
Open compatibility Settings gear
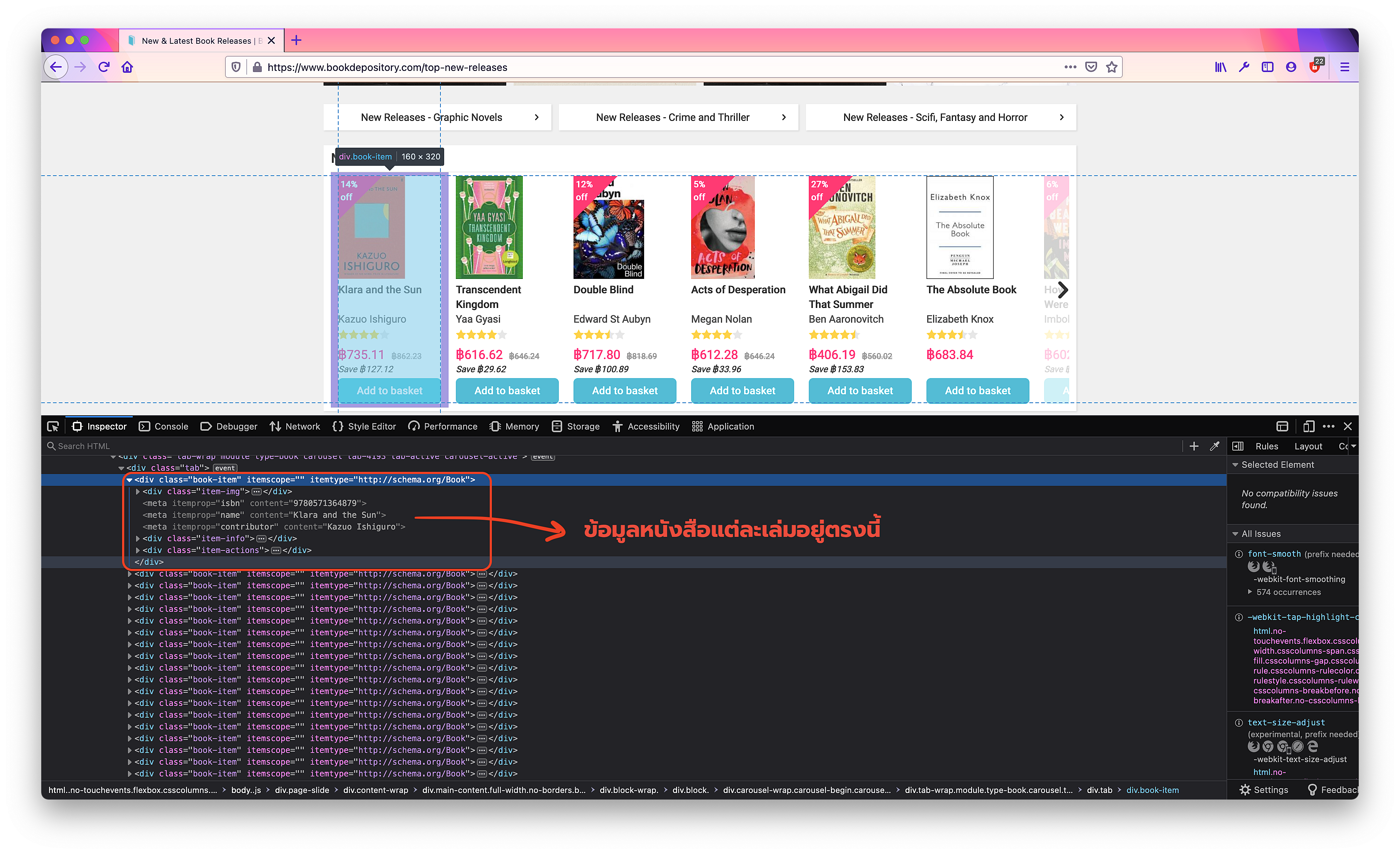[x=1264, y=790]
